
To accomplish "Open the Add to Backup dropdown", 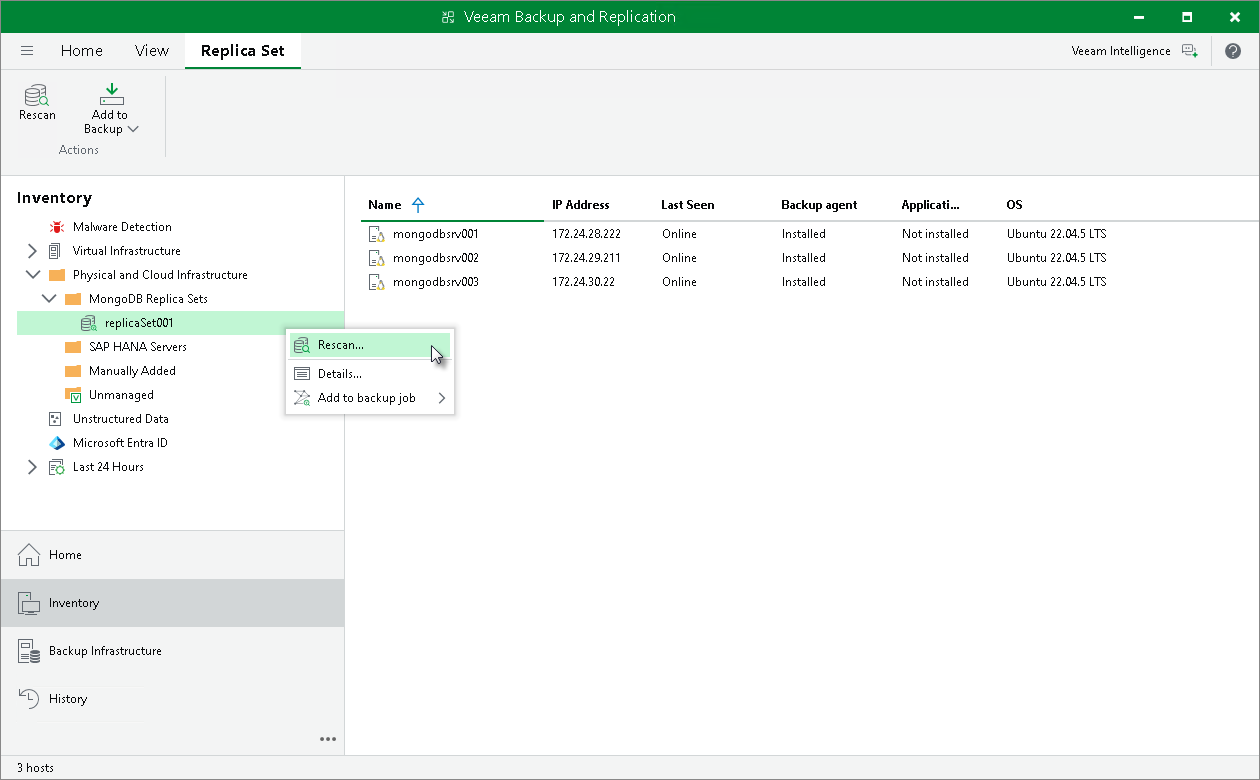I will [132, 128].
